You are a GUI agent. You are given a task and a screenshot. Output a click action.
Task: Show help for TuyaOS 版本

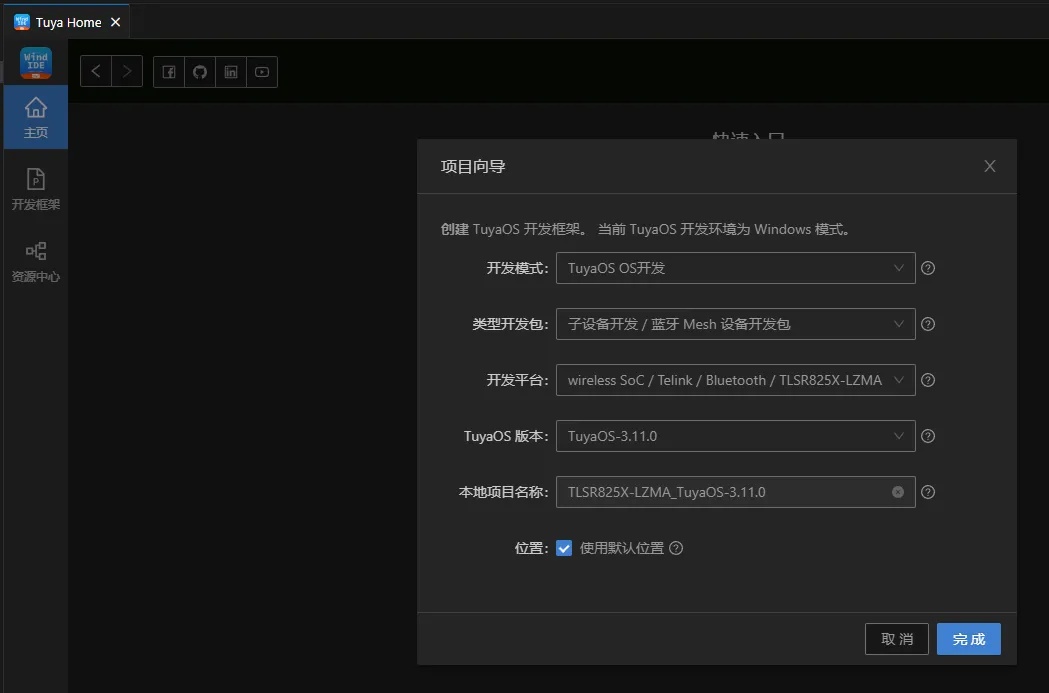tap(928, 436)
